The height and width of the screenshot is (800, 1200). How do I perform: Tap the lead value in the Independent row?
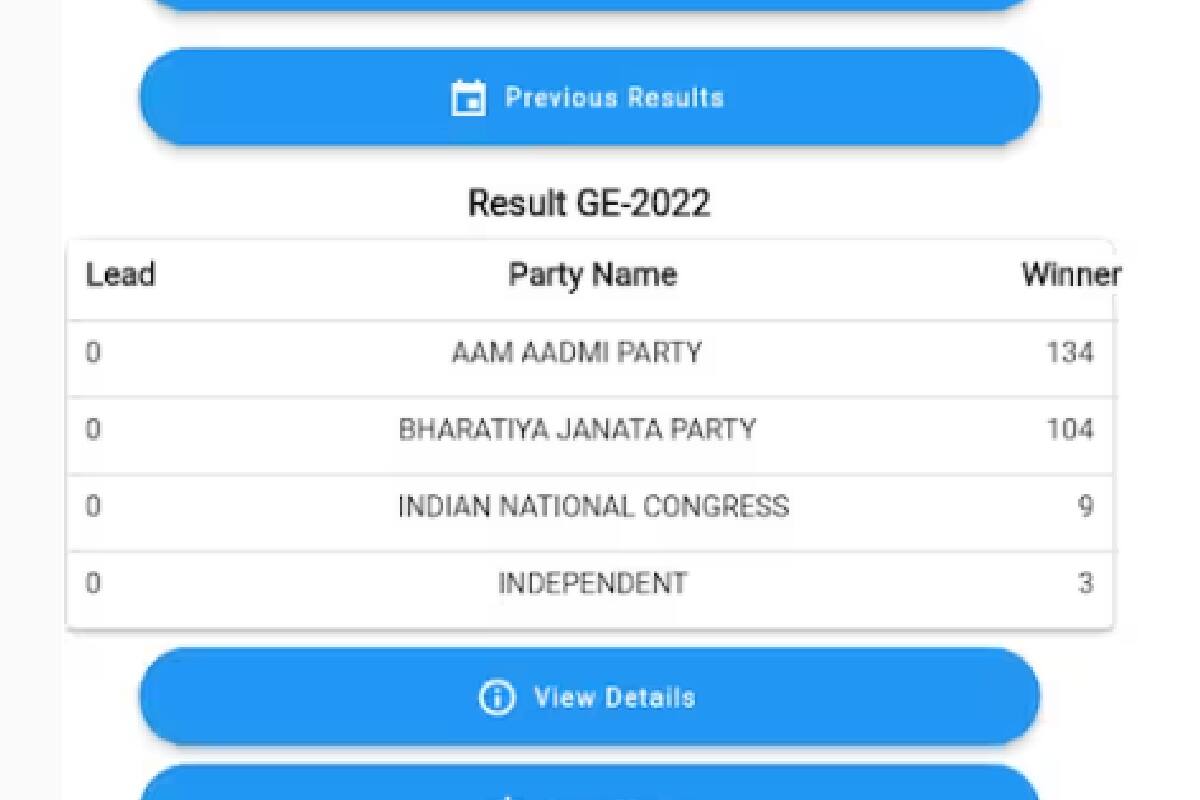[93, 584]
